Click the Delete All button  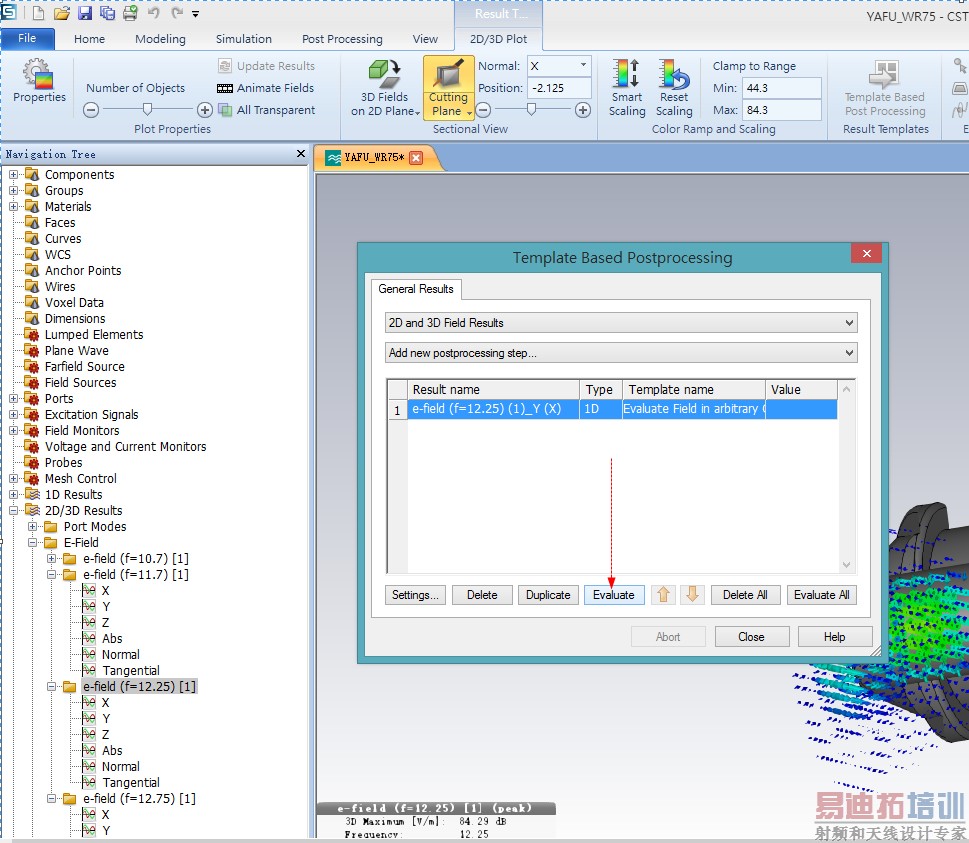pyautogui.click(x=745, y=595)
